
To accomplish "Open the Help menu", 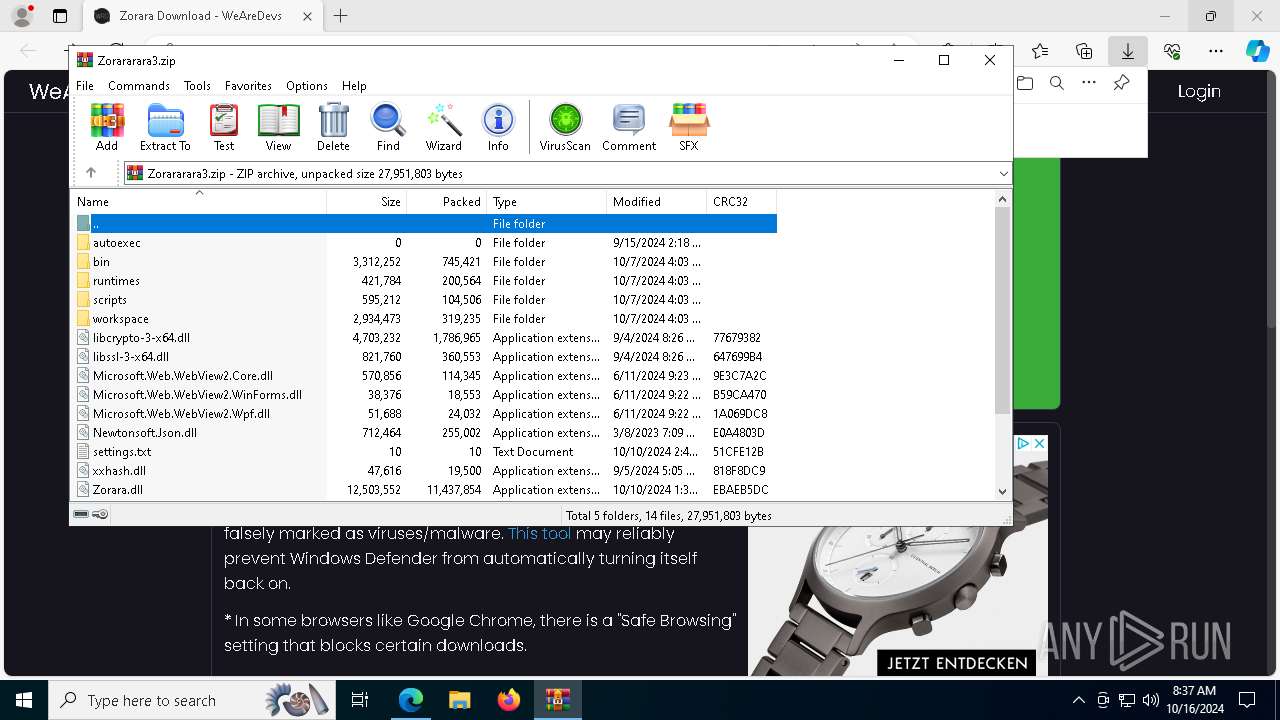I will pos(354,86).
